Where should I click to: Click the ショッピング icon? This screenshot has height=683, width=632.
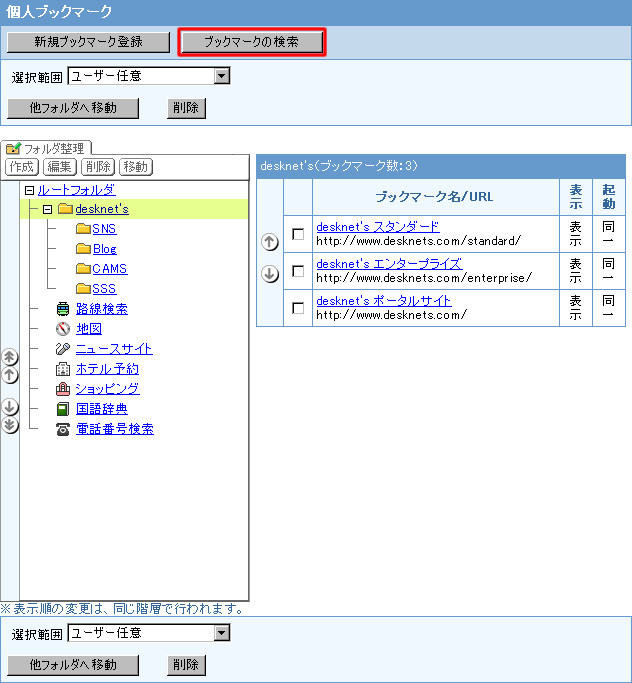(x=63, y=389)
